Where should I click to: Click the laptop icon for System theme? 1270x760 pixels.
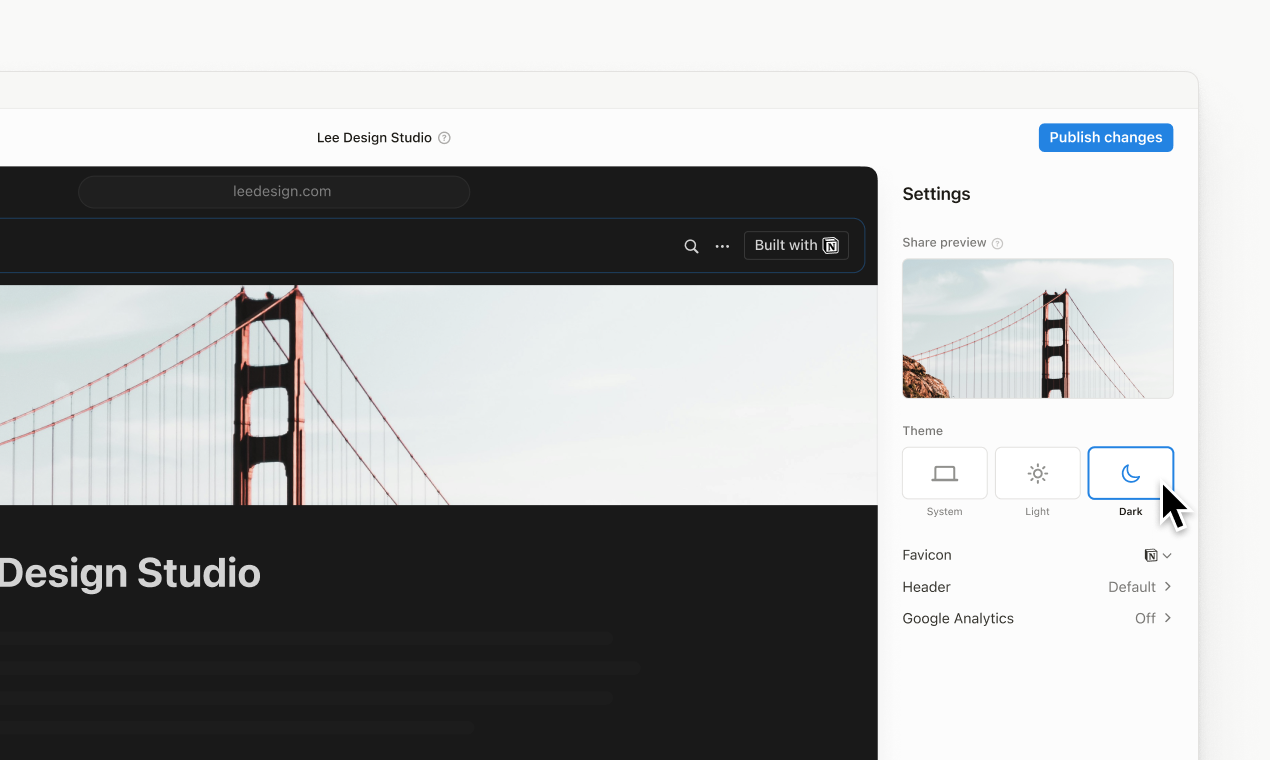coord(944,472)
